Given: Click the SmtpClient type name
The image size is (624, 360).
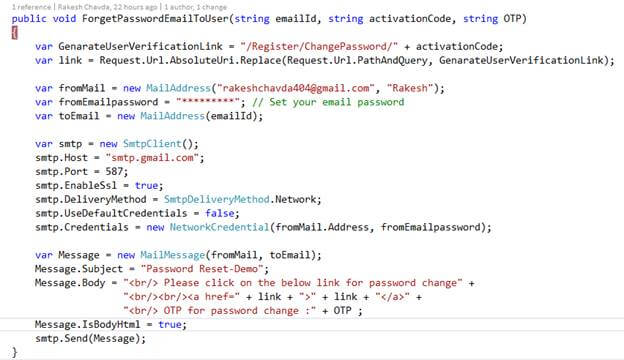Looking at the screenshot, I should coord(152,144).
